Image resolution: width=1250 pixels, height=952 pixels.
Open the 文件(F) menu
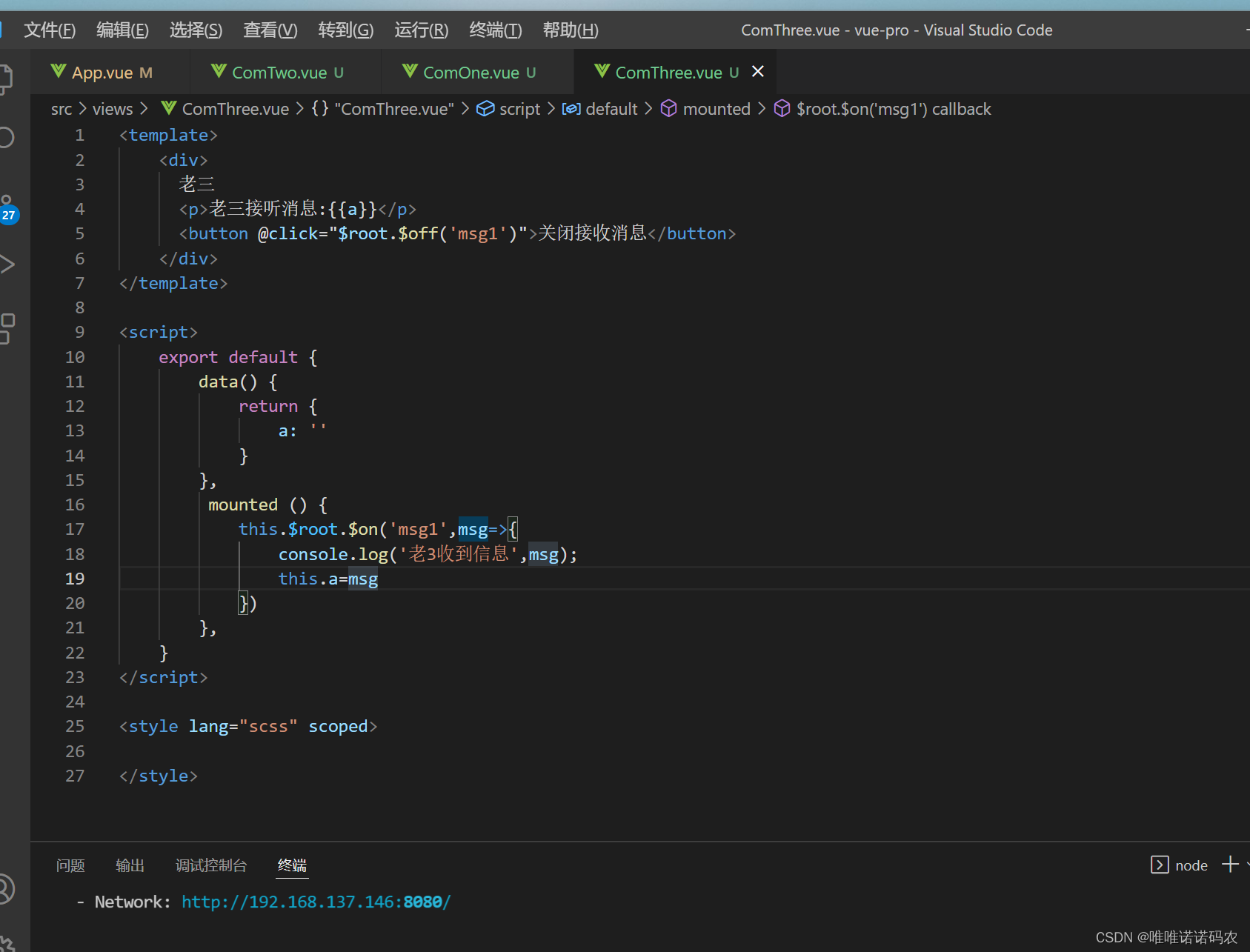(x=50, y=30)
